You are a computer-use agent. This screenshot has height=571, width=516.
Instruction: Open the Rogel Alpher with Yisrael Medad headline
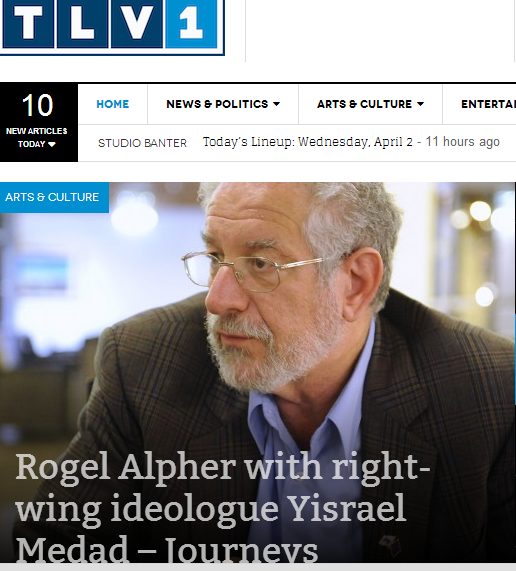tap(223, 508)
